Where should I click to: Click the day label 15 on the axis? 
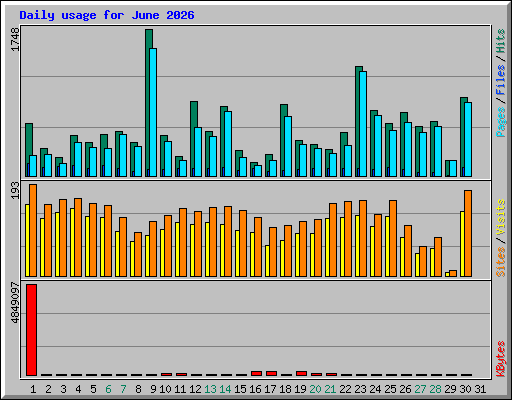click(240, 389)
